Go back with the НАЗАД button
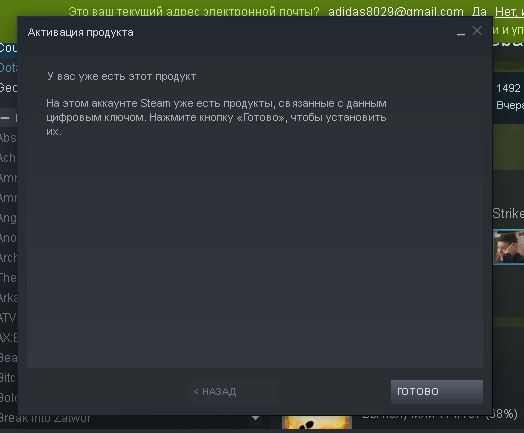This screenshot has width=524, height=433. point(233,392)
